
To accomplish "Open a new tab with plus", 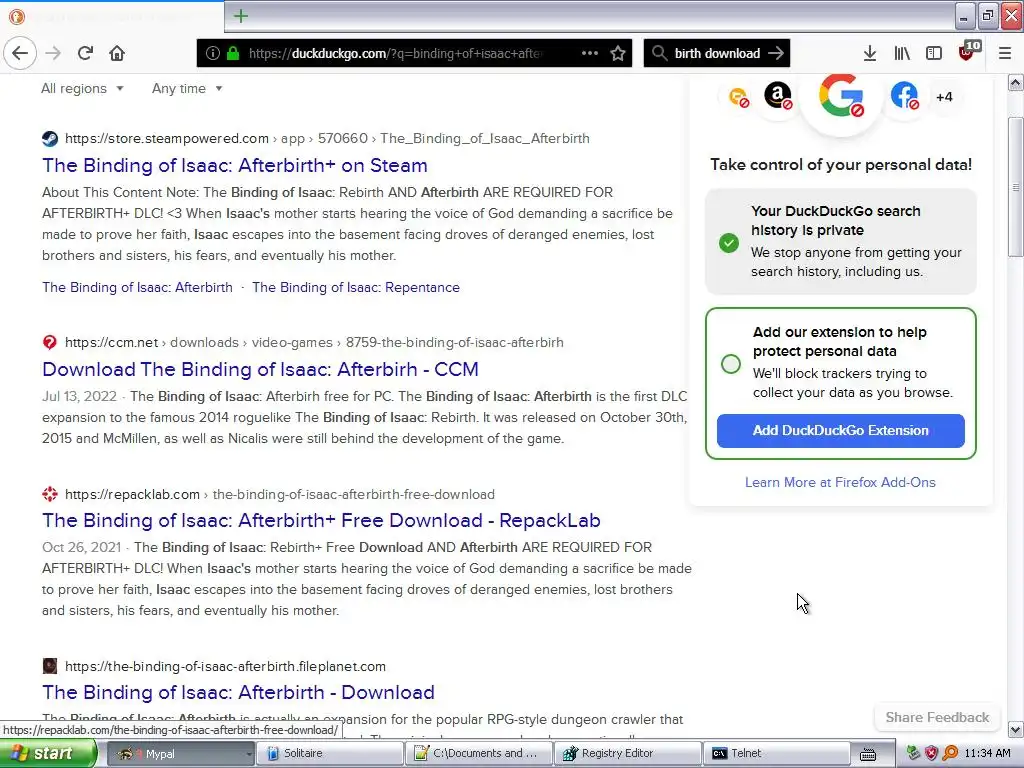I will click(x=241, y=16).
